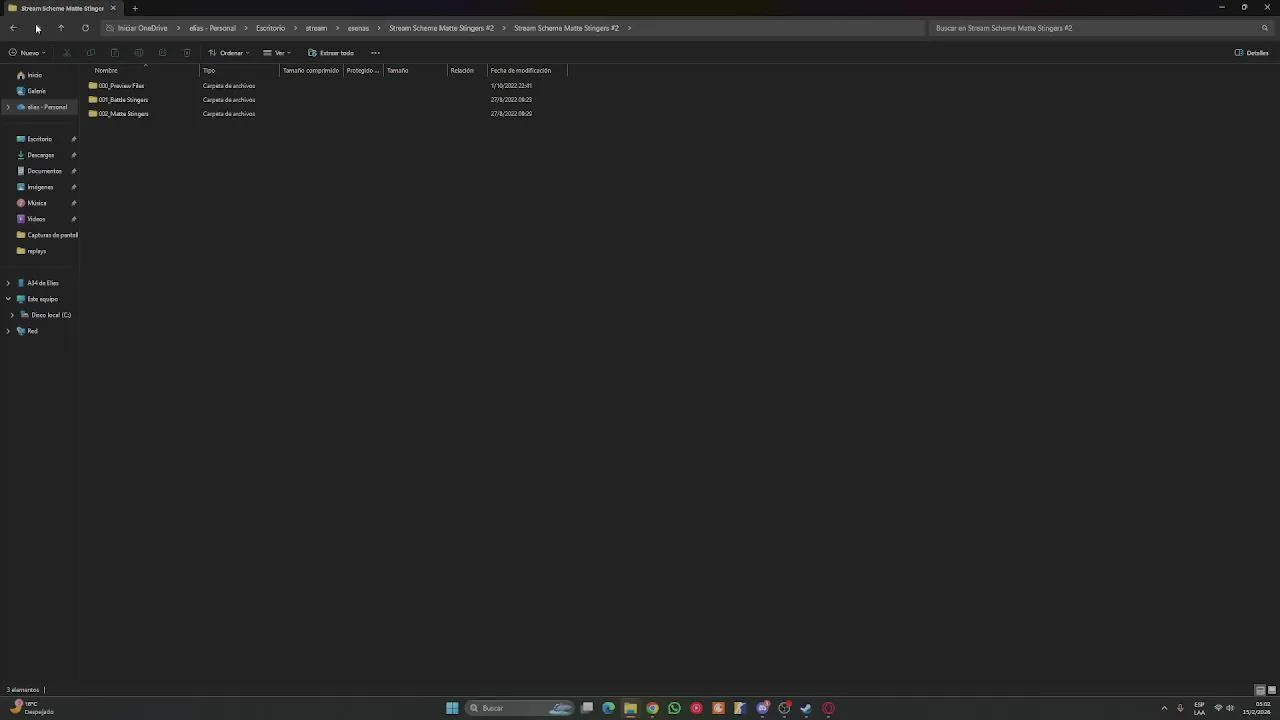Viewport: 1280px width, 720px height.
Task: Expand the A34 de Elias node
Action: pyautogui.click(x=8, y=283)
